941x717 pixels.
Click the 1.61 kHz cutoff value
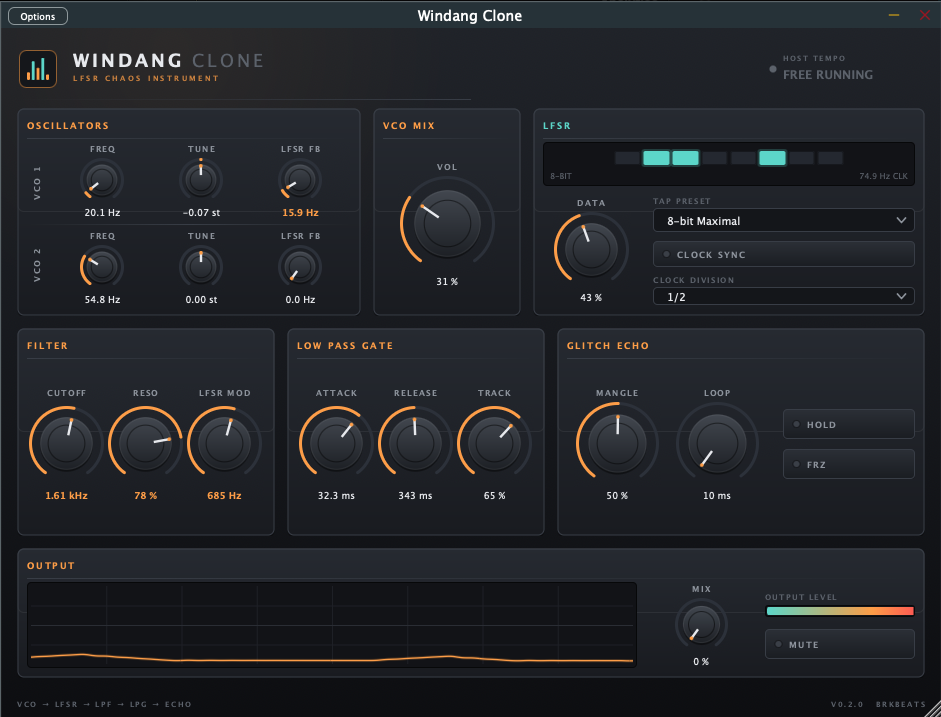click(x=66, y=496)
